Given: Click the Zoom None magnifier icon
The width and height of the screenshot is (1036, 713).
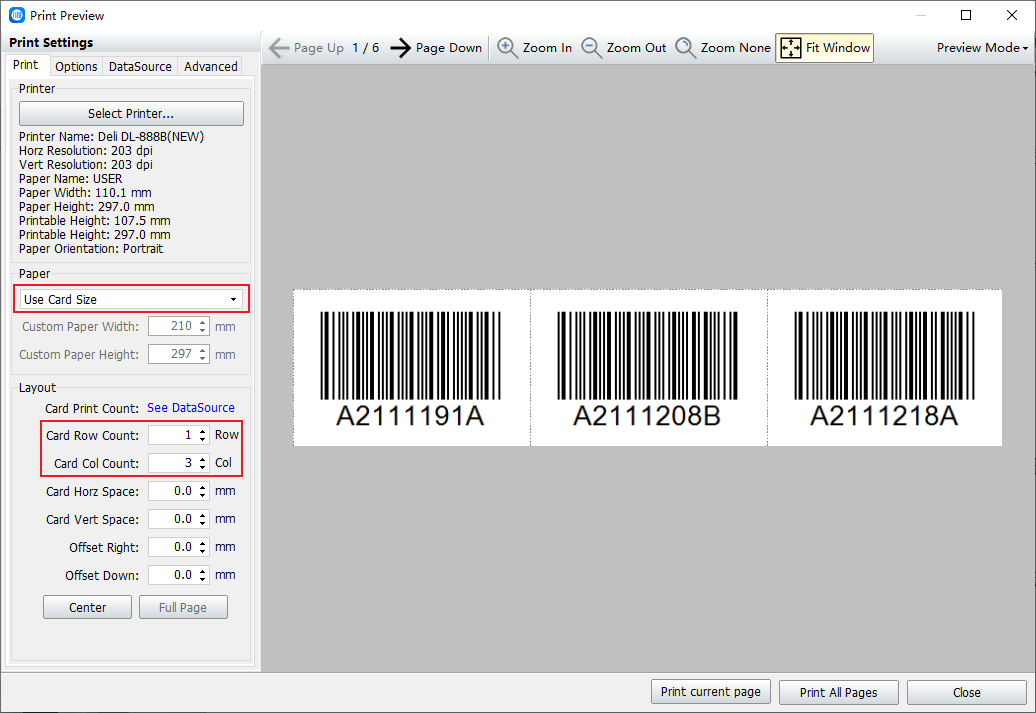Looking at the screenshot, I should [685, 48].
